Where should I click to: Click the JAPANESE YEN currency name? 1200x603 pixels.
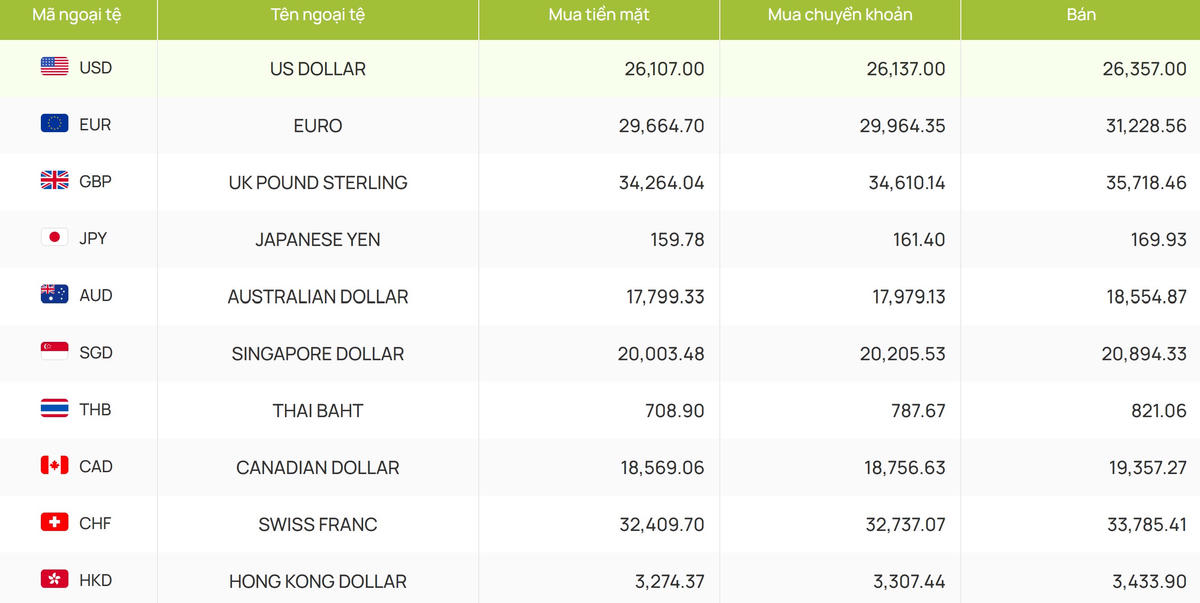[x=318, y=240]
